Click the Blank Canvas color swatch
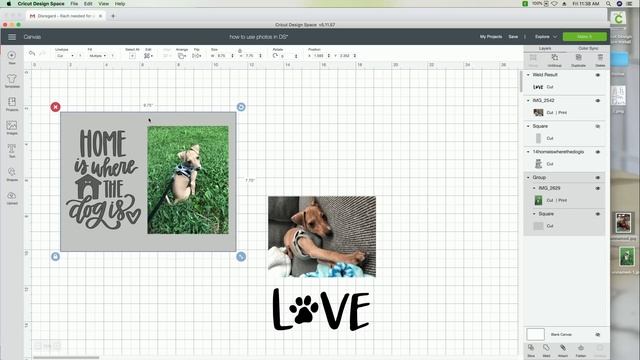 [536, 334]
